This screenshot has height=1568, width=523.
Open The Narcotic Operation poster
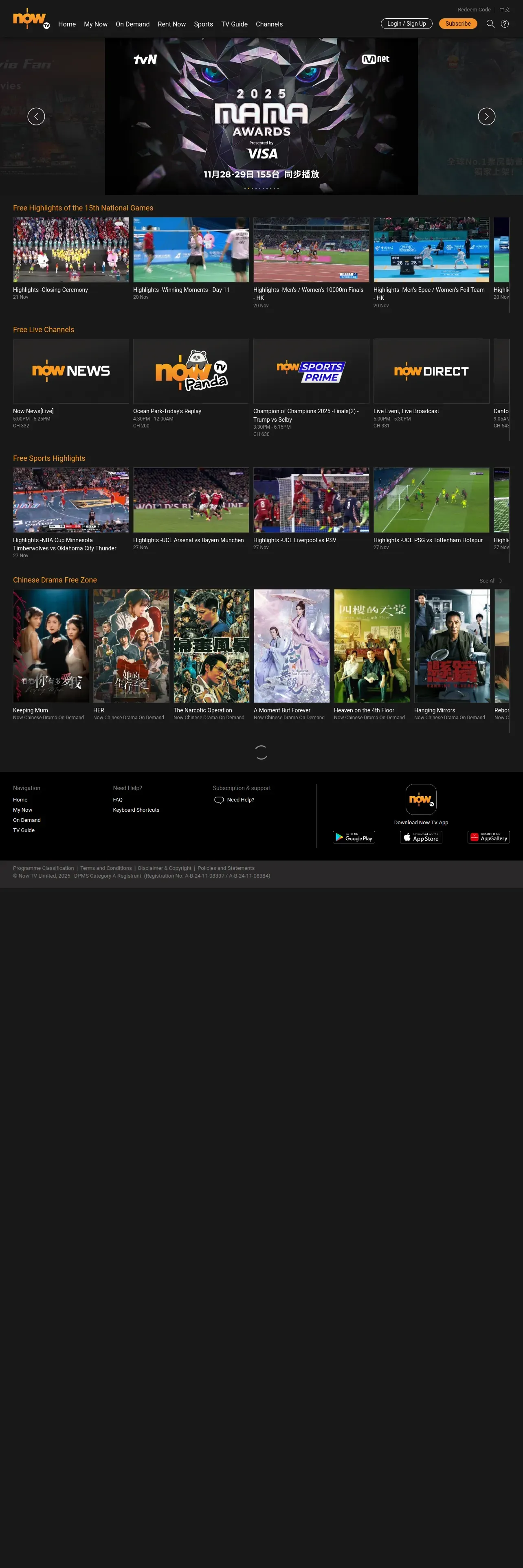(x=211, y=646)
